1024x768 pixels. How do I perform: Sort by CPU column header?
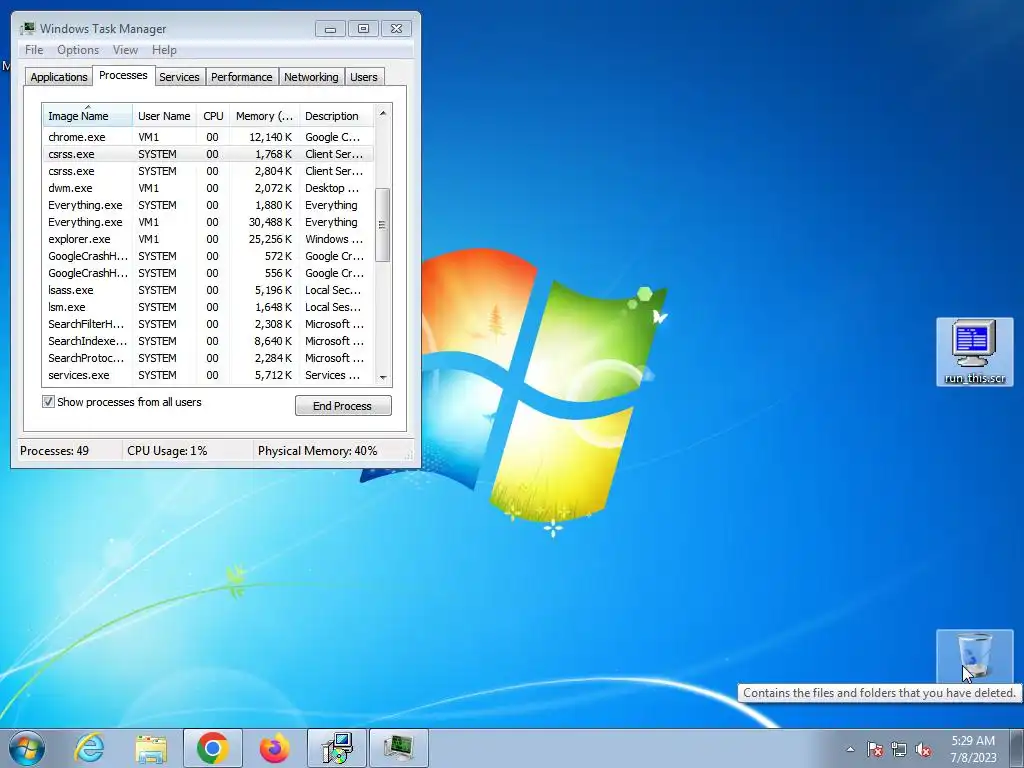click(213, 116)
